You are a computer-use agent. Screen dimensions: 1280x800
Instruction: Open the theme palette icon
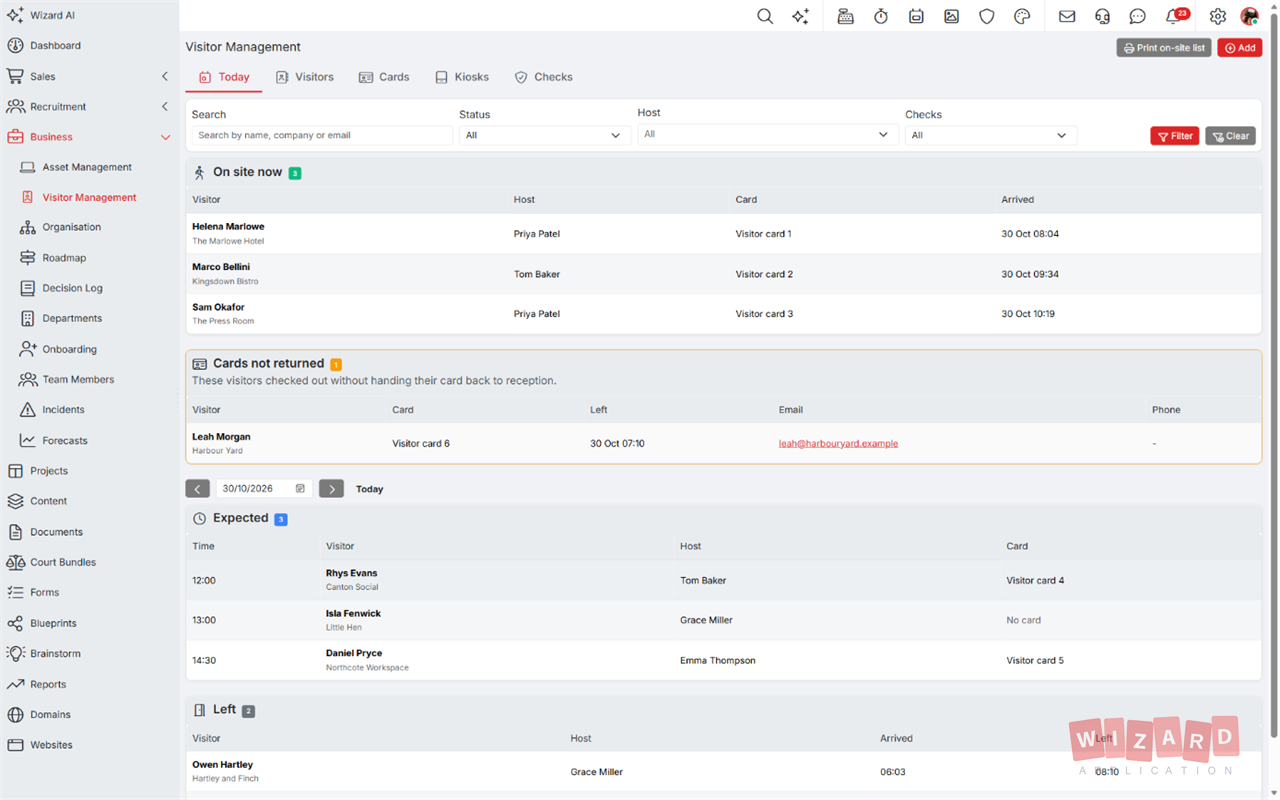click(1022, 16)
